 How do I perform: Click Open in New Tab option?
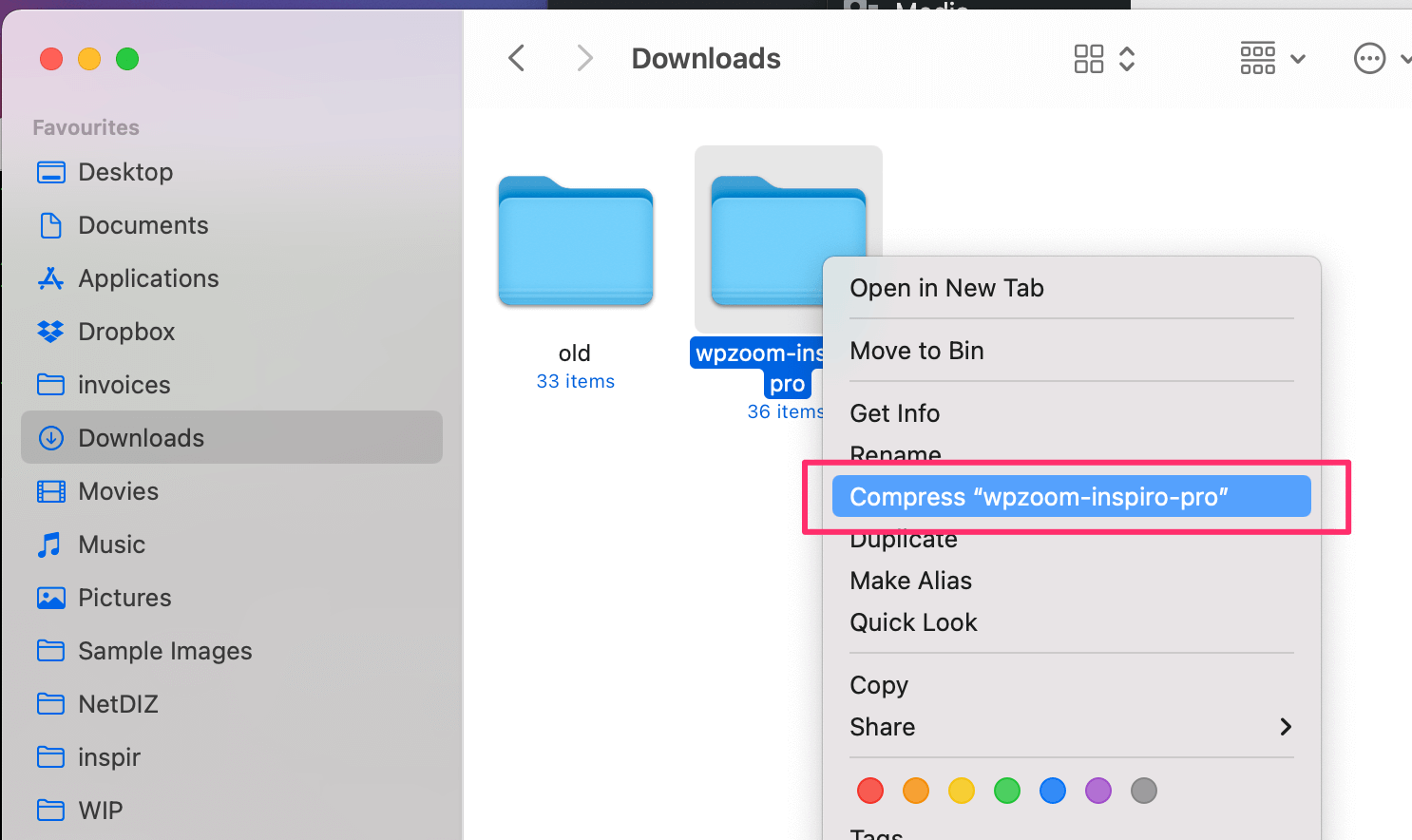tap(946, 288)
